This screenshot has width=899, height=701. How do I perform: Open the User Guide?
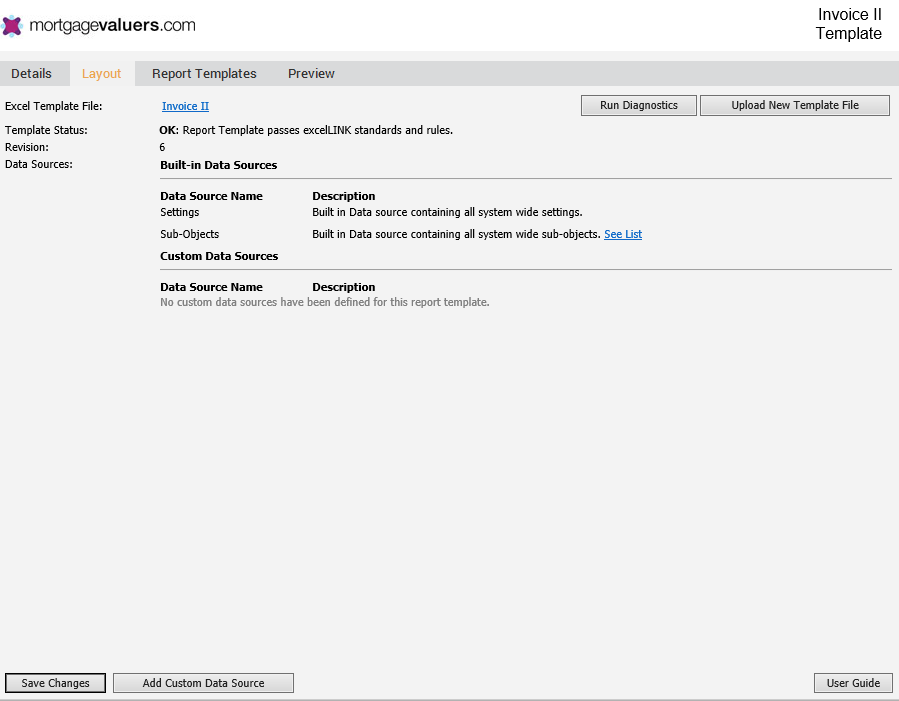tap(853, 683)
